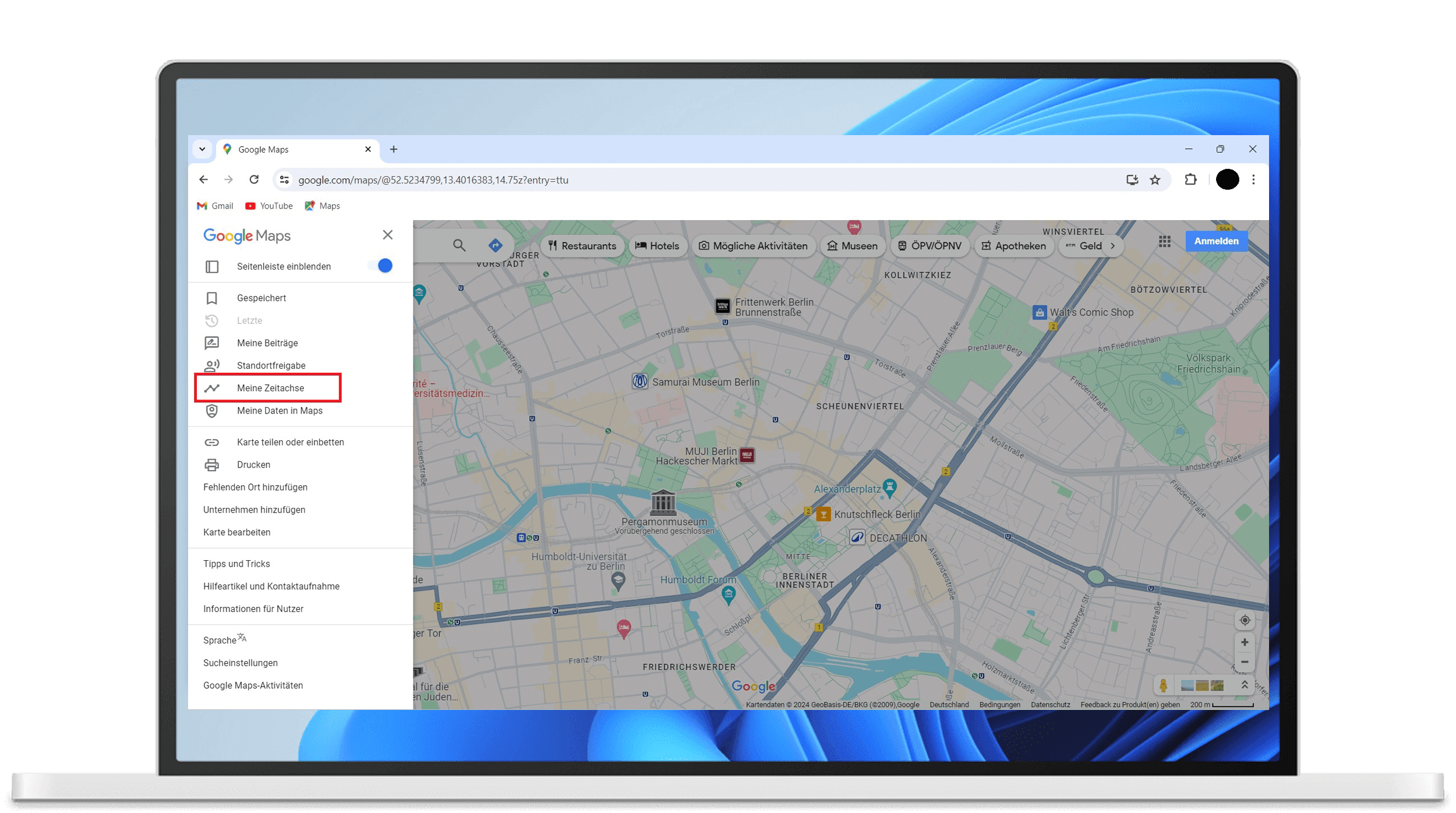Toggle Seitenleiste einblenden switch

[x=380, y=266]
